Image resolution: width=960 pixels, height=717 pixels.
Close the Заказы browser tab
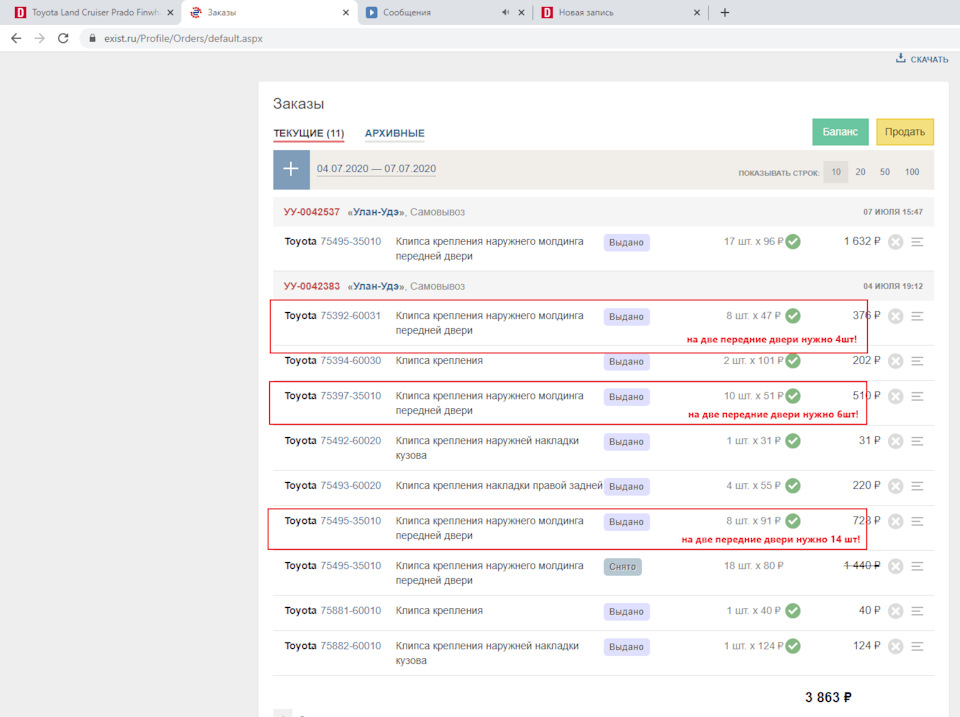pyautogui.click(x=346, y=12)
